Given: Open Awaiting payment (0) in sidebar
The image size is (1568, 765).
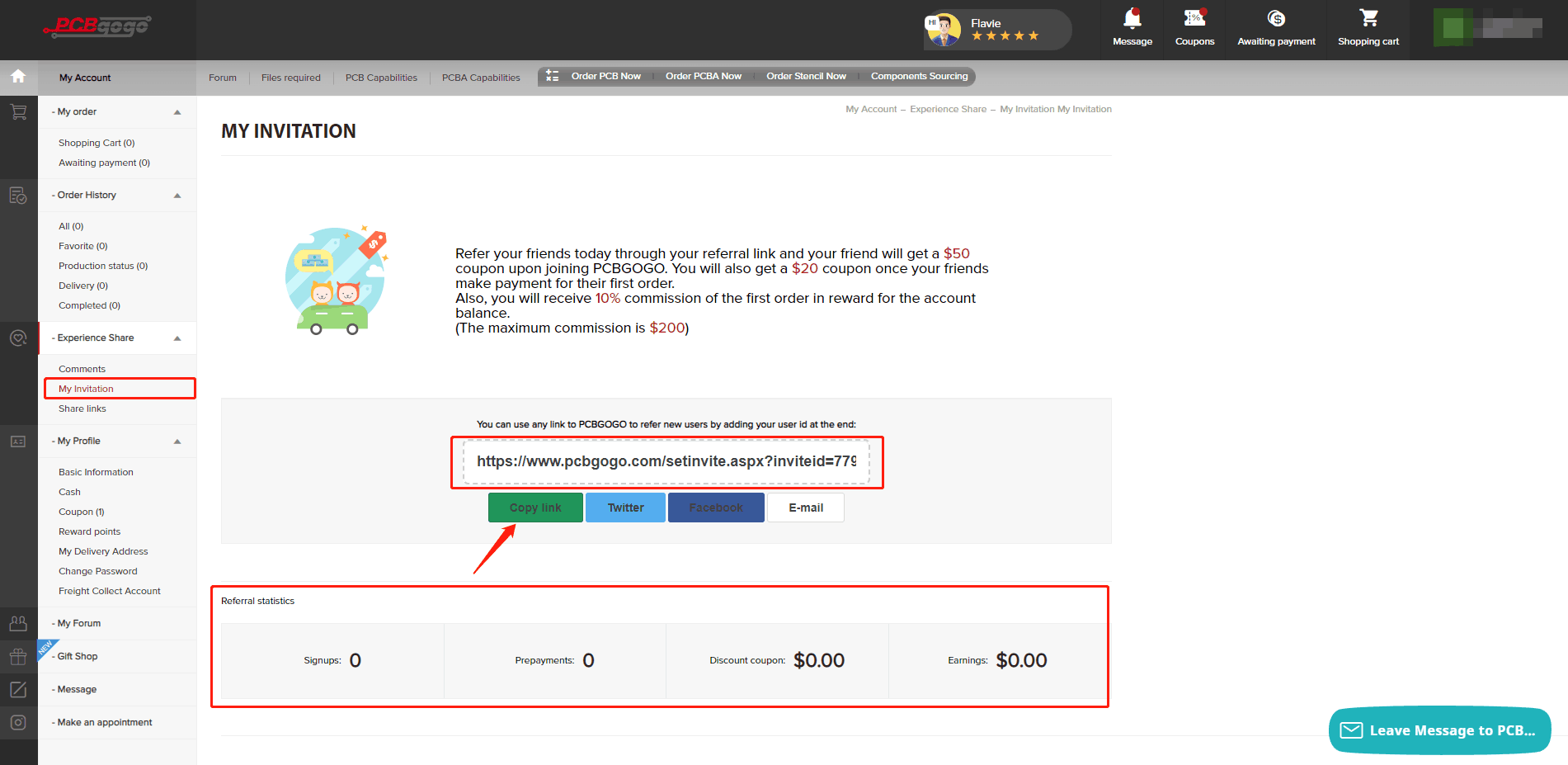Looking at the screenshot, I should pos(104,163).
